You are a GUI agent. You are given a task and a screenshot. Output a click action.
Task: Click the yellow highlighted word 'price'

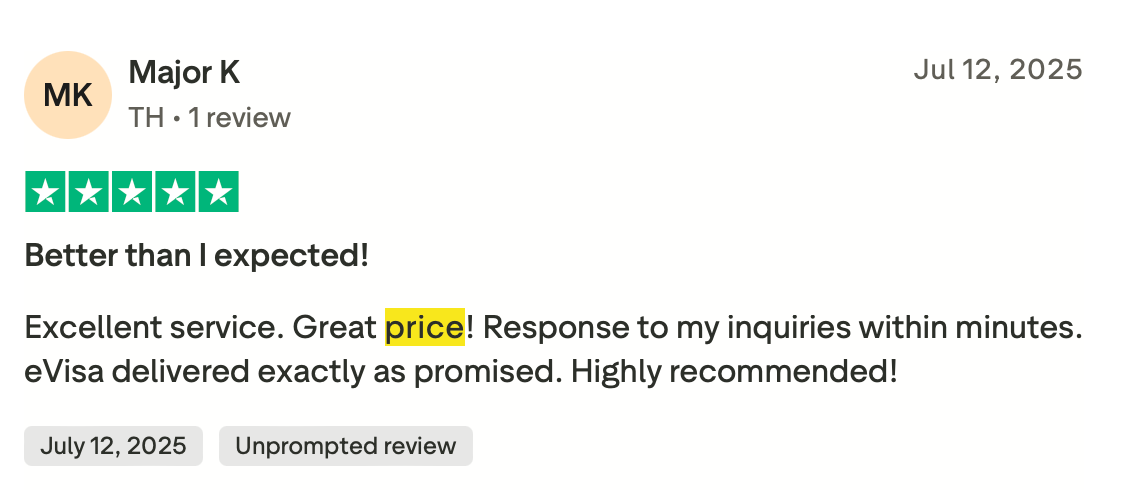tap(424, 327)
